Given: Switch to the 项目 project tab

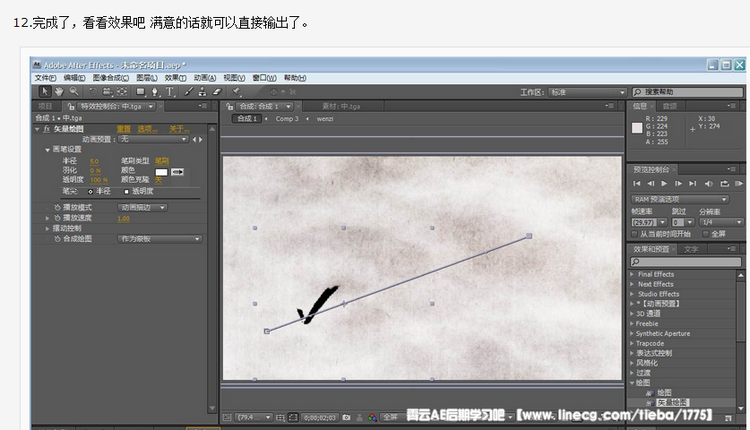Looking at the screenshot, I should click(x=45, y=106).
